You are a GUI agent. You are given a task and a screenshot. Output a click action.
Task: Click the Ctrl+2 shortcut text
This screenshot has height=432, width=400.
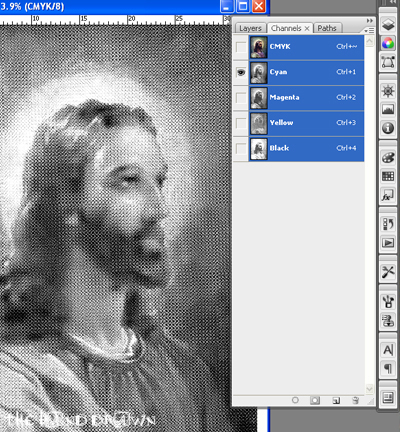pyautogui.click(x=346, y=97)
